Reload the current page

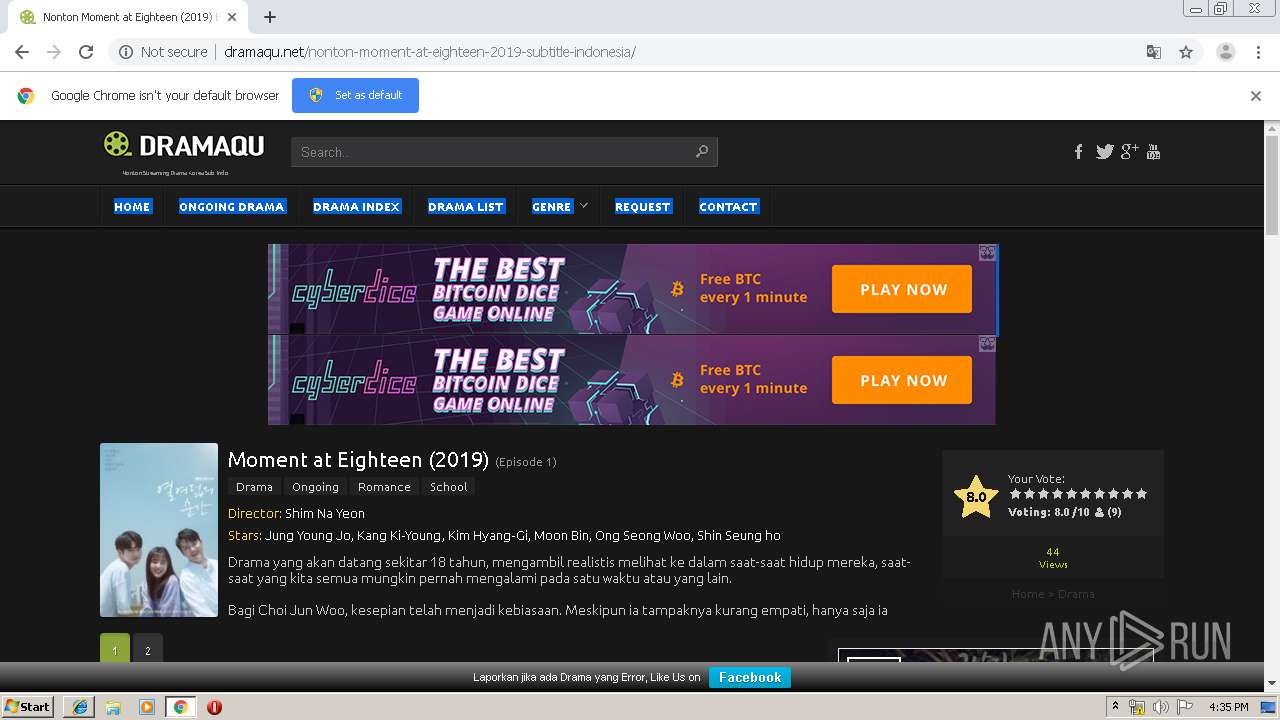[86, 52]
